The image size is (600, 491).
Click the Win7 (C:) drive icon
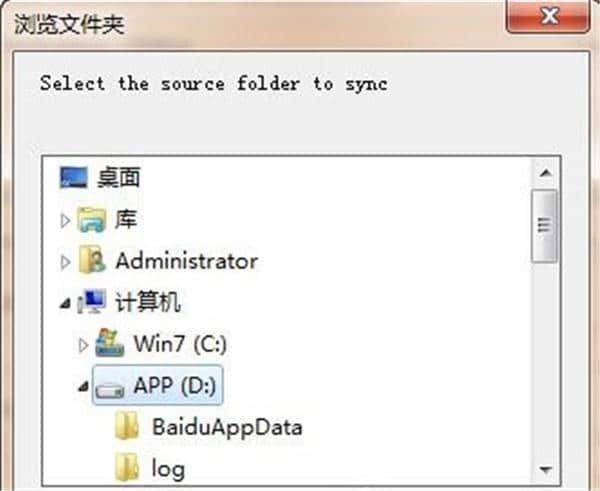click(x=109, y=343)
